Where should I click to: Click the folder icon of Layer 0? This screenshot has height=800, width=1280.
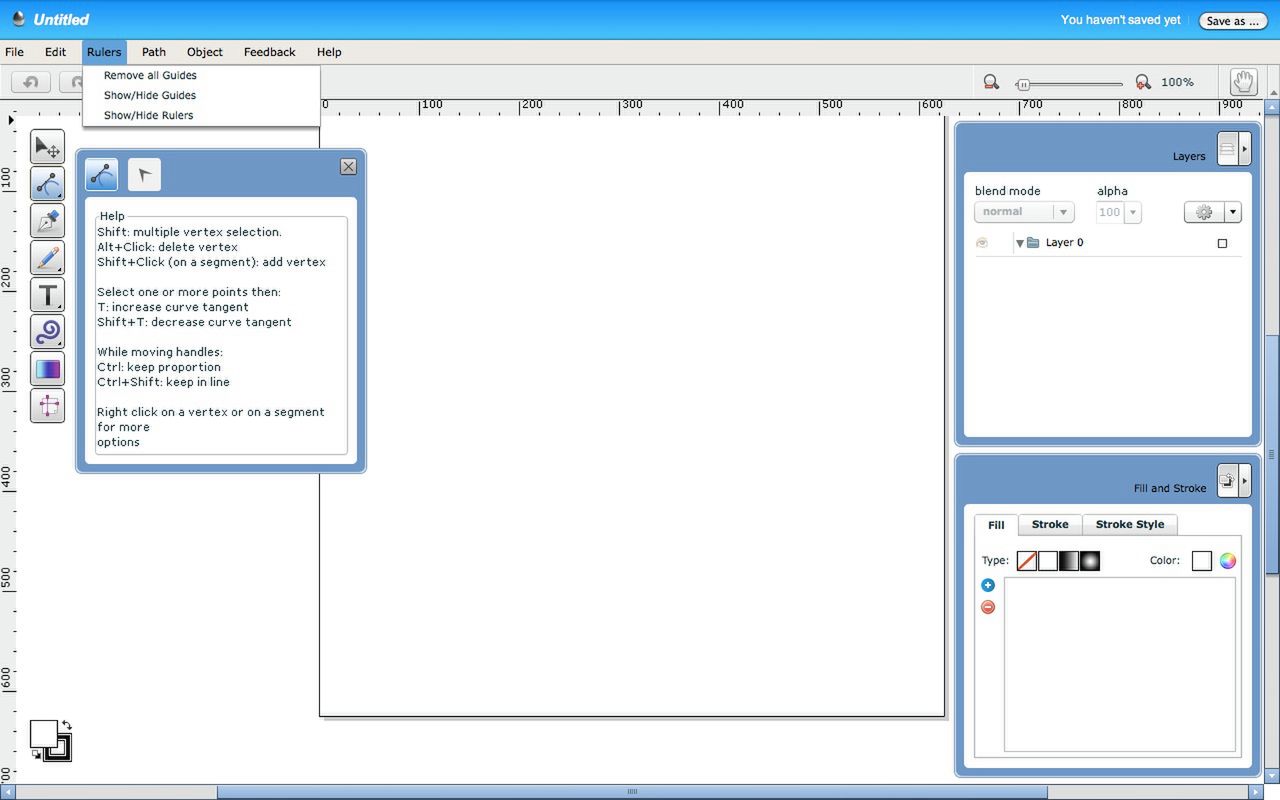click(1033, 243)
